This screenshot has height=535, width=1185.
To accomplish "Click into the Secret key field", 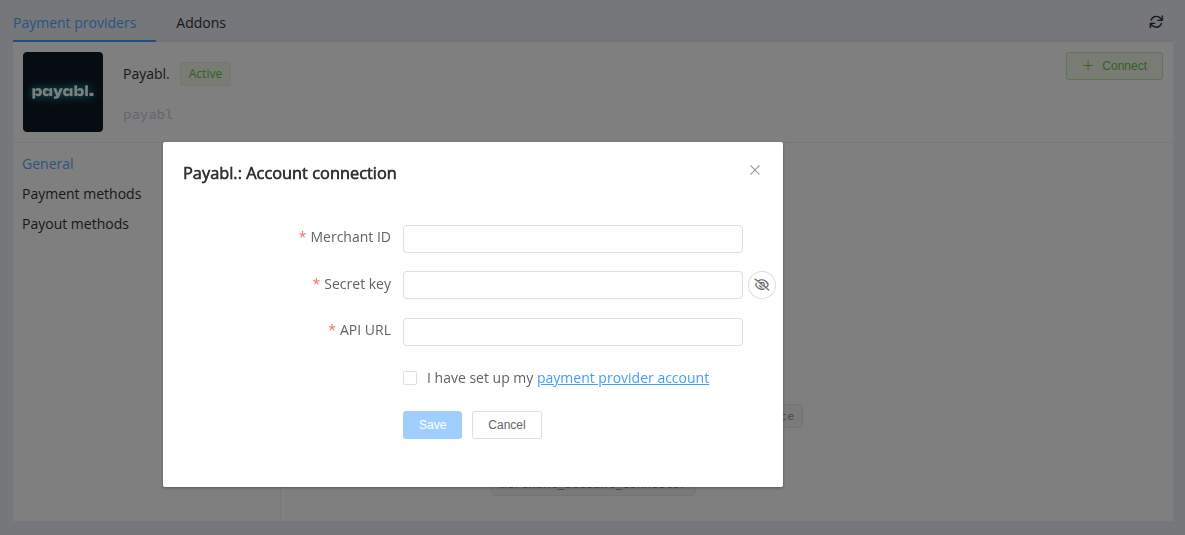I will [x=572, y=285].
